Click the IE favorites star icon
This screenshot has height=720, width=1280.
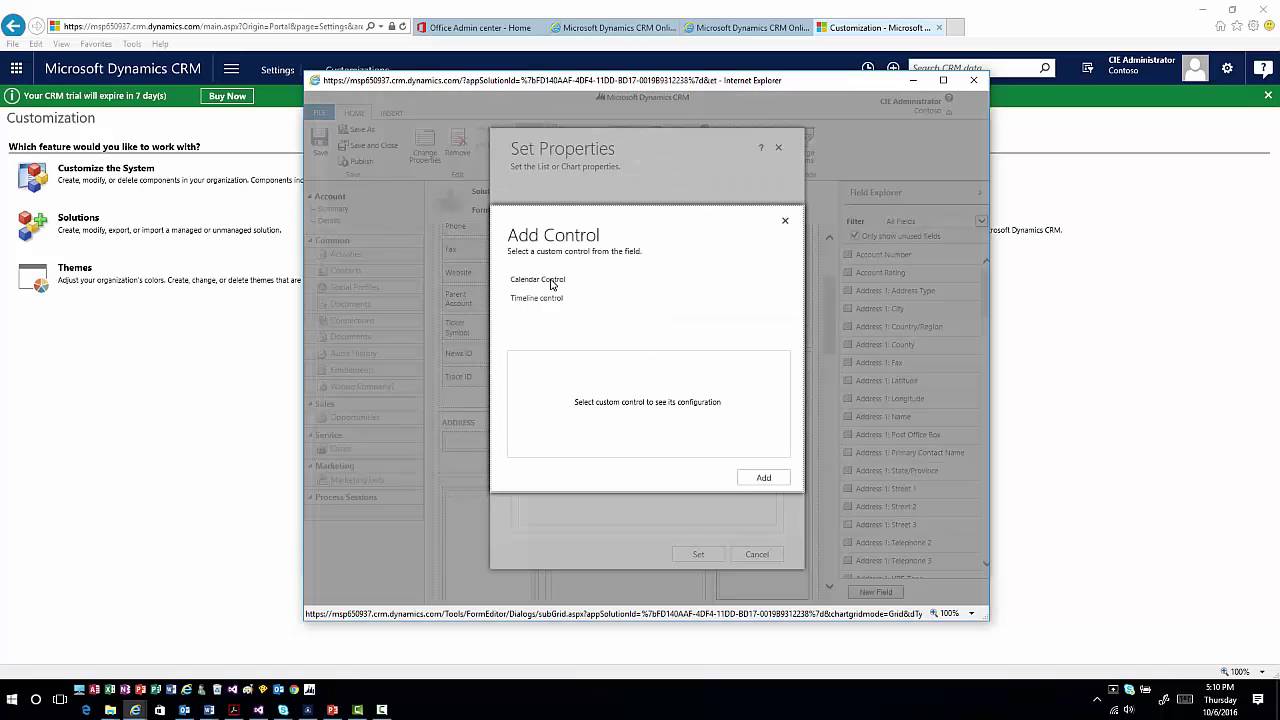(1237, 26)
